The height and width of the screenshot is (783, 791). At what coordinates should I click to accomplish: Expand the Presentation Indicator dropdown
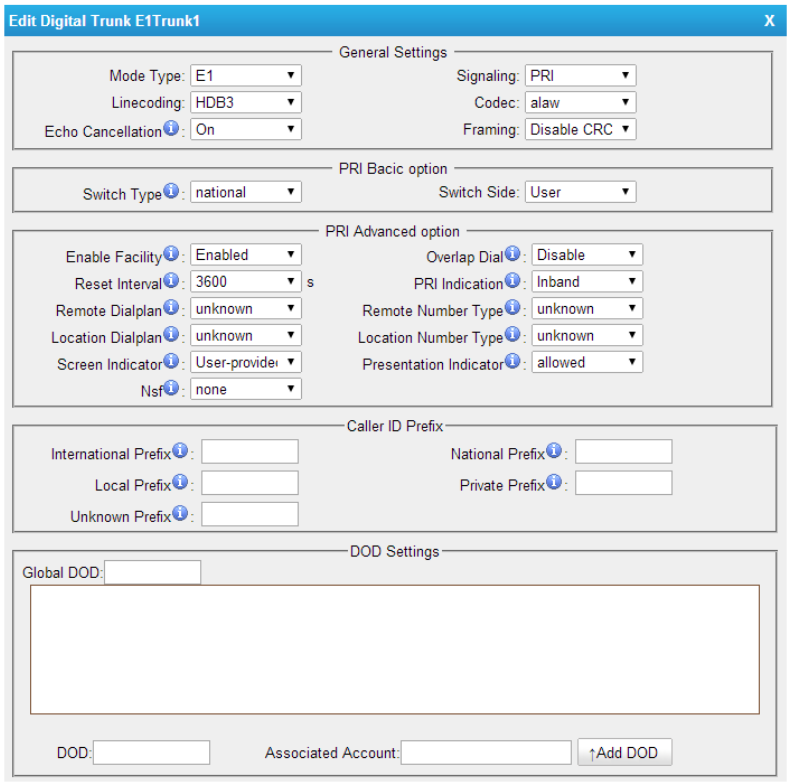[587, 362]
